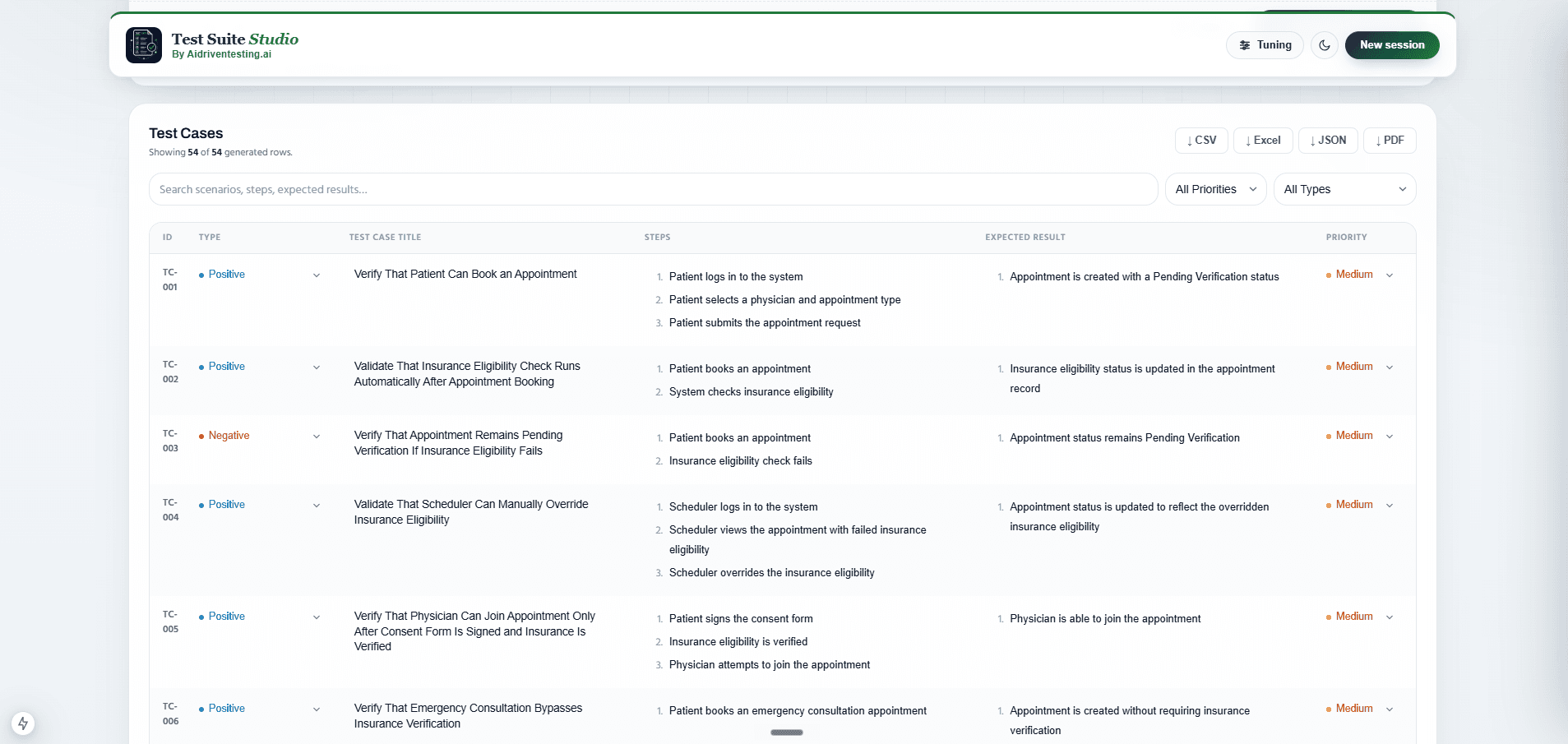Click the STEPS column header
This screenshot has height=744, width=1568.
[657, 238]
